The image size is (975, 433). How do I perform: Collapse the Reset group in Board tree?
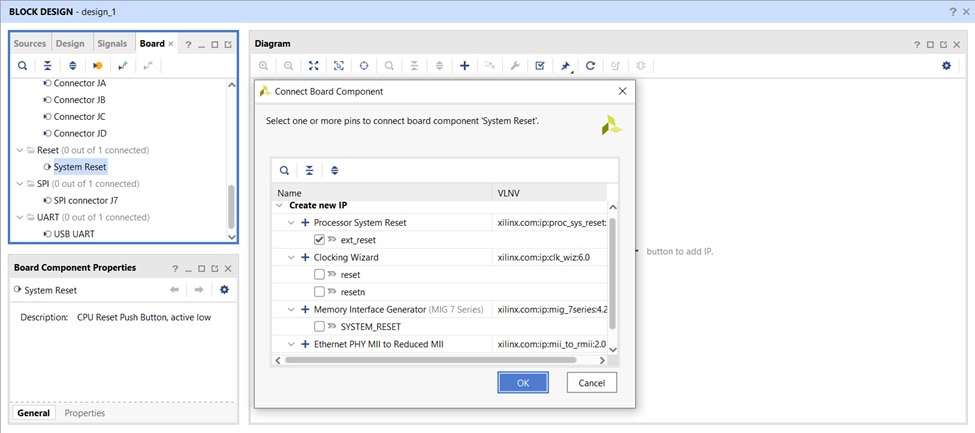point(19,151)
